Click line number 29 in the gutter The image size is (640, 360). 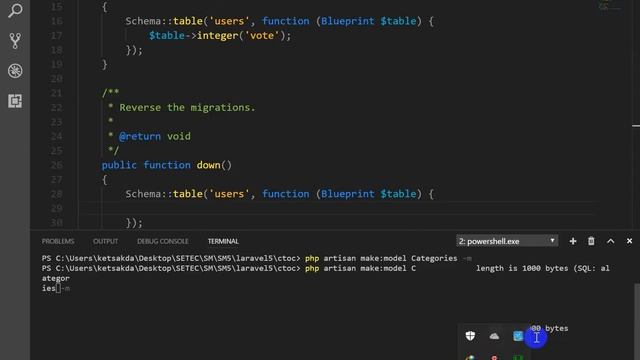(x=57, y=208)
